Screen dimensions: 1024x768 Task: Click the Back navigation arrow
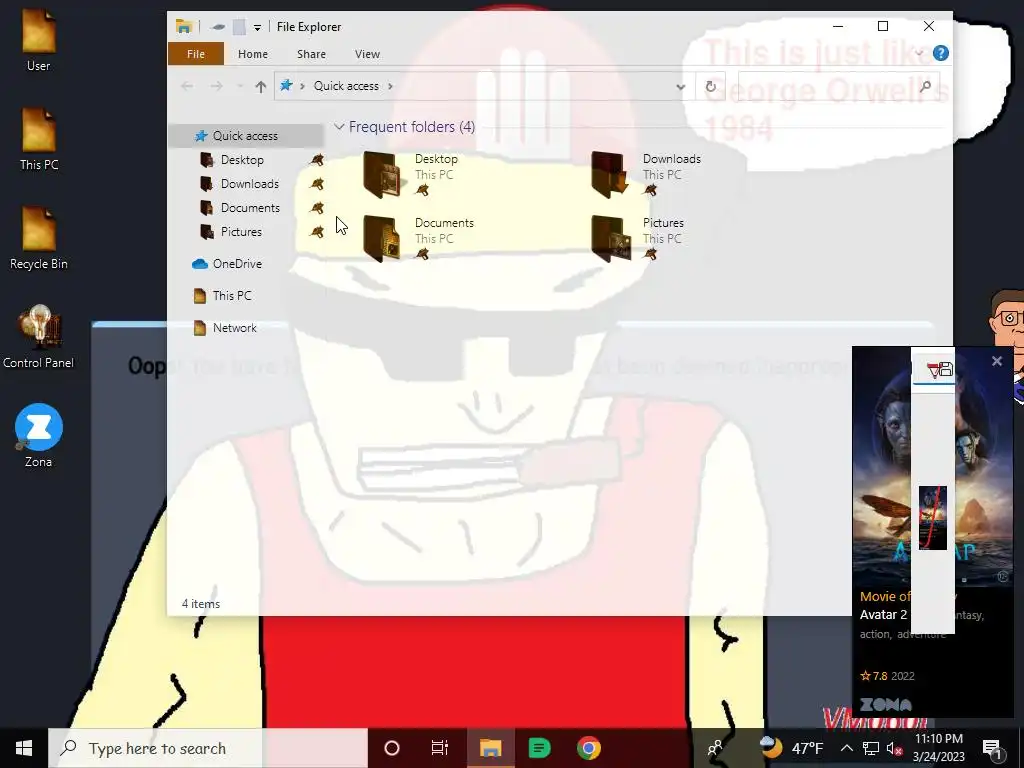(x=187, y=86)
